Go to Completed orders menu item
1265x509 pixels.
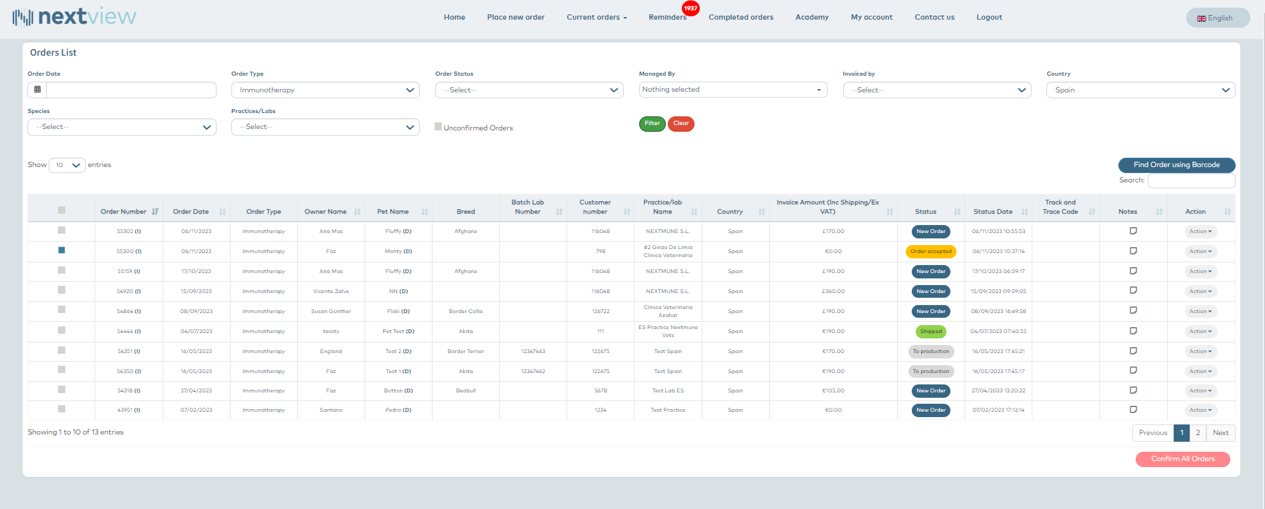740,17
